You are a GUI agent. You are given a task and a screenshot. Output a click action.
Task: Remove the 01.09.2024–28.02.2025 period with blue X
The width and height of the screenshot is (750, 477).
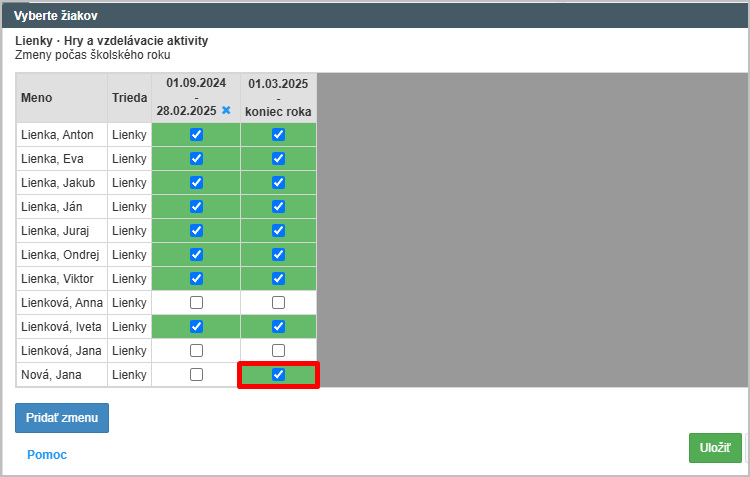[226, 111]
